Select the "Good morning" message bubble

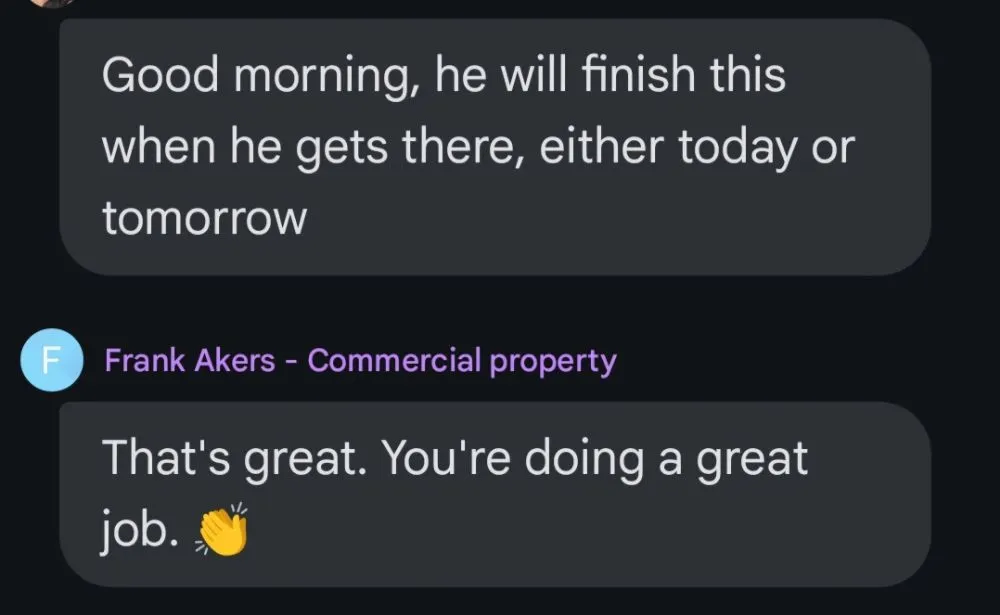coord(495,146)
